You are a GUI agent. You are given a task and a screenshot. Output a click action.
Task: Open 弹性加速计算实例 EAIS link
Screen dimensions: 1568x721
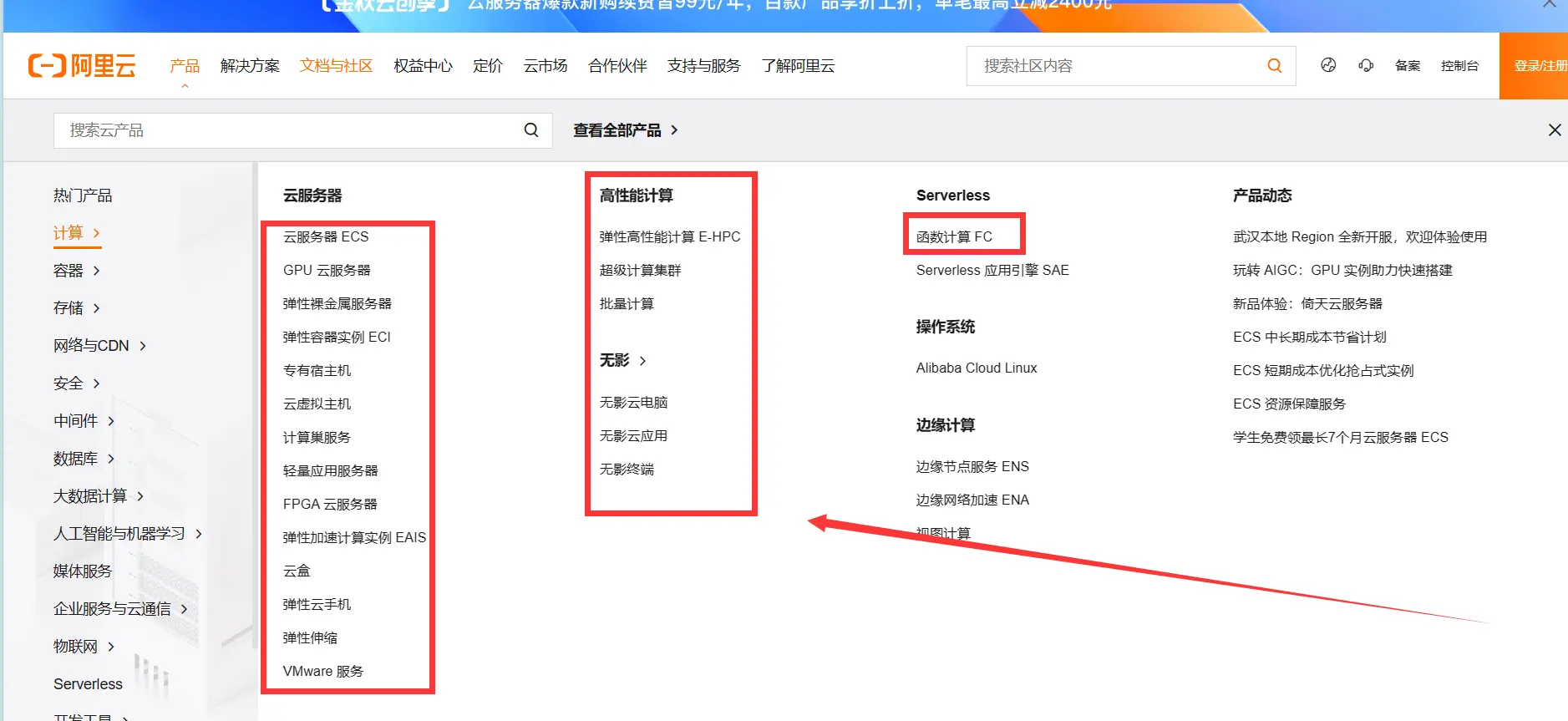354,538
